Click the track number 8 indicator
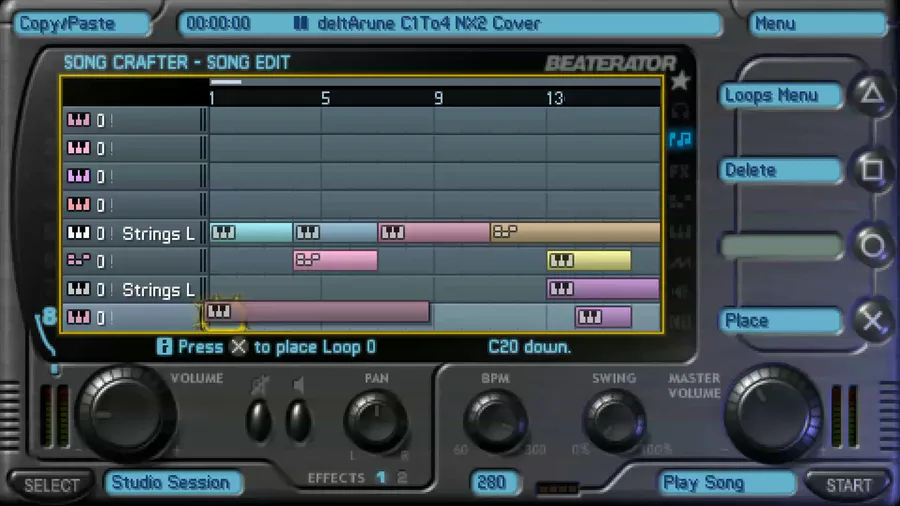The image size is (900, 506). click(49, 316)
